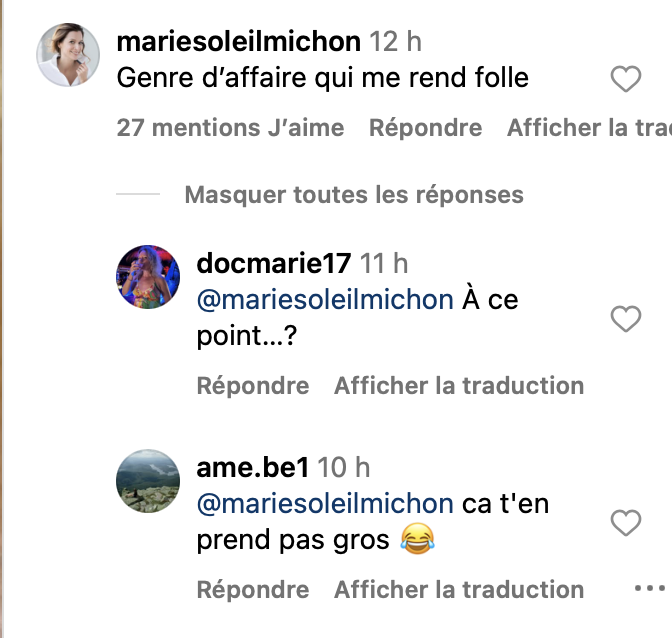Show translation of docmarie17's reply

[x=459, y=385]
